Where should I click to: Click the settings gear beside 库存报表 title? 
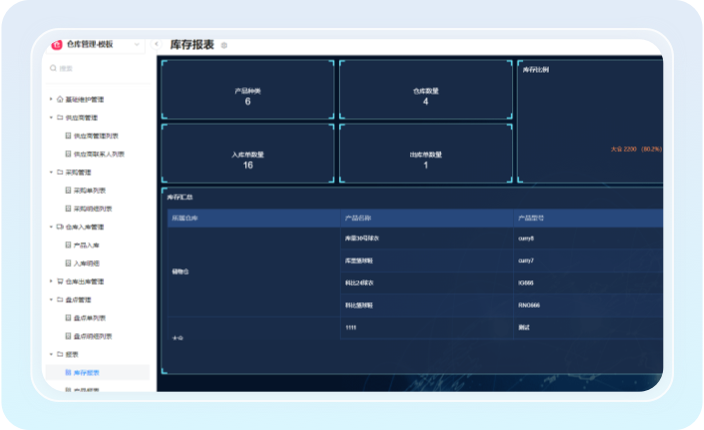tap(224, 46)
